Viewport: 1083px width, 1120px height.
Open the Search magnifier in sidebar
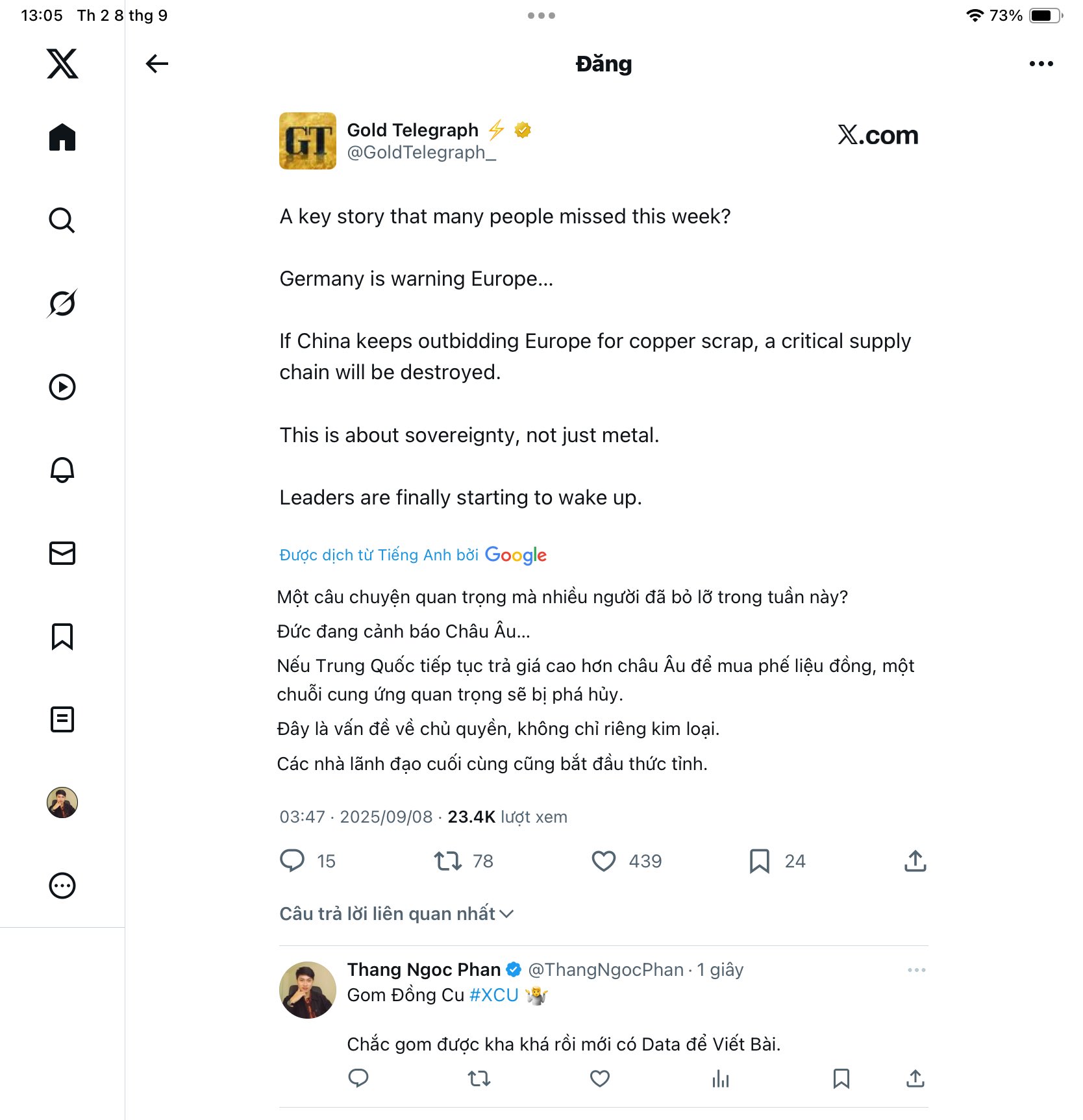point(62,220)
